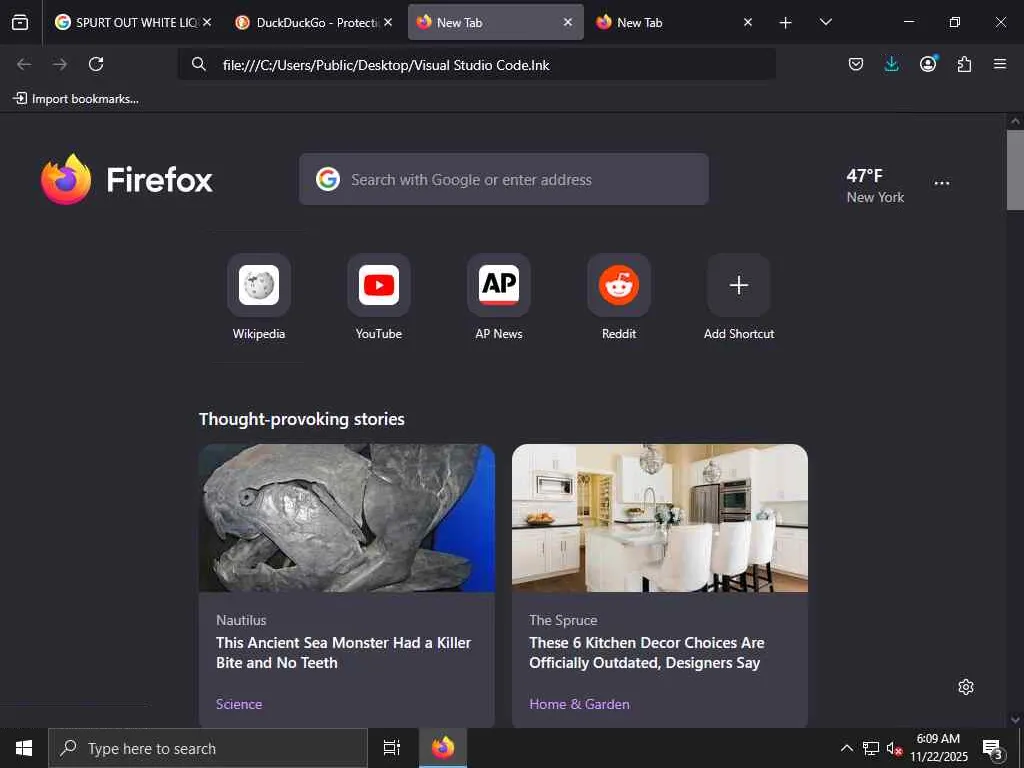Close the SPURT OUT WHITE LIQ tab
Screen dimensions: 1024x768
(x=207, y=22)
